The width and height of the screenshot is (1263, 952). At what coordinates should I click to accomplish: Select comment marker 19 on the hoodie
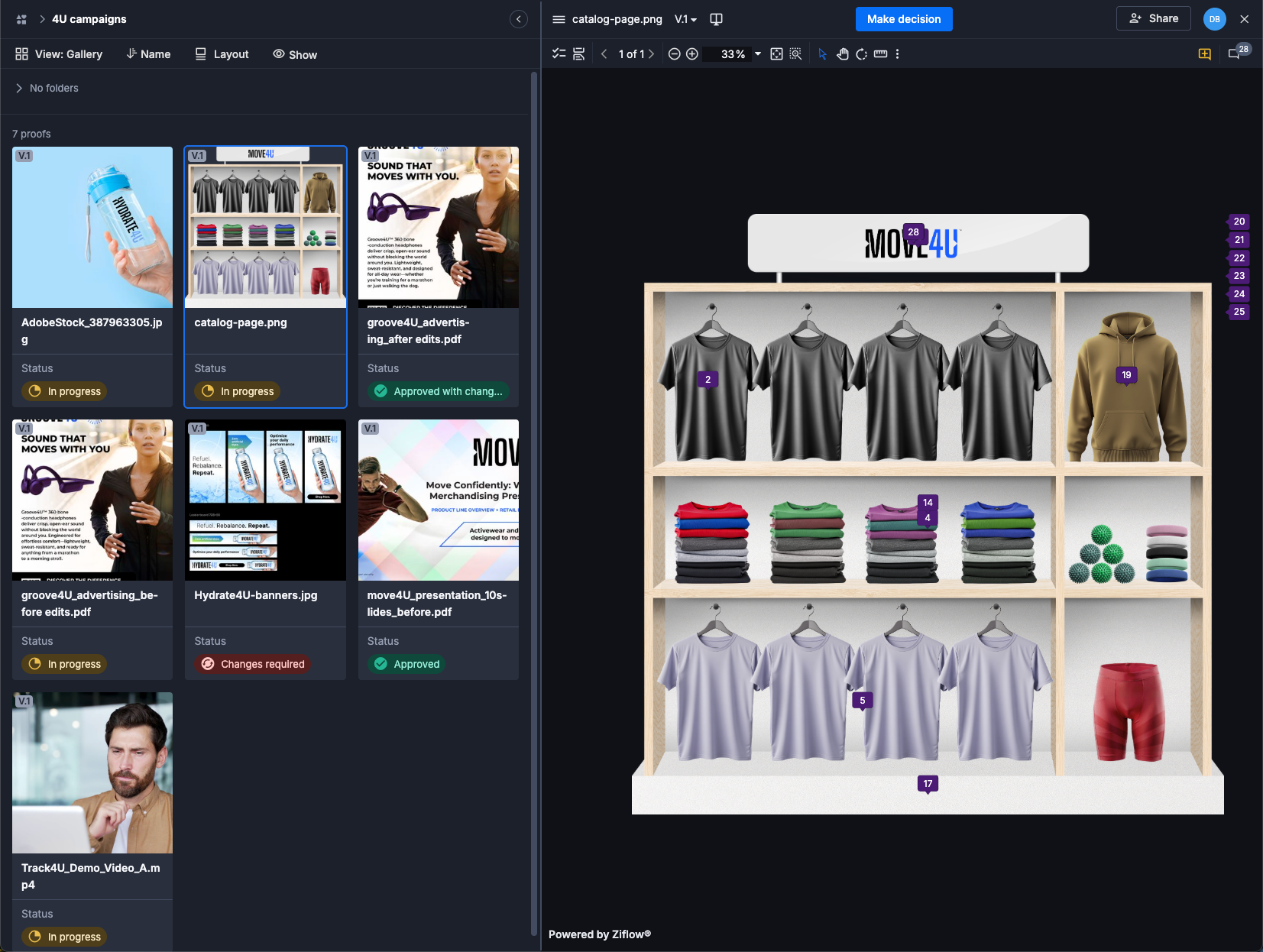1126,375
